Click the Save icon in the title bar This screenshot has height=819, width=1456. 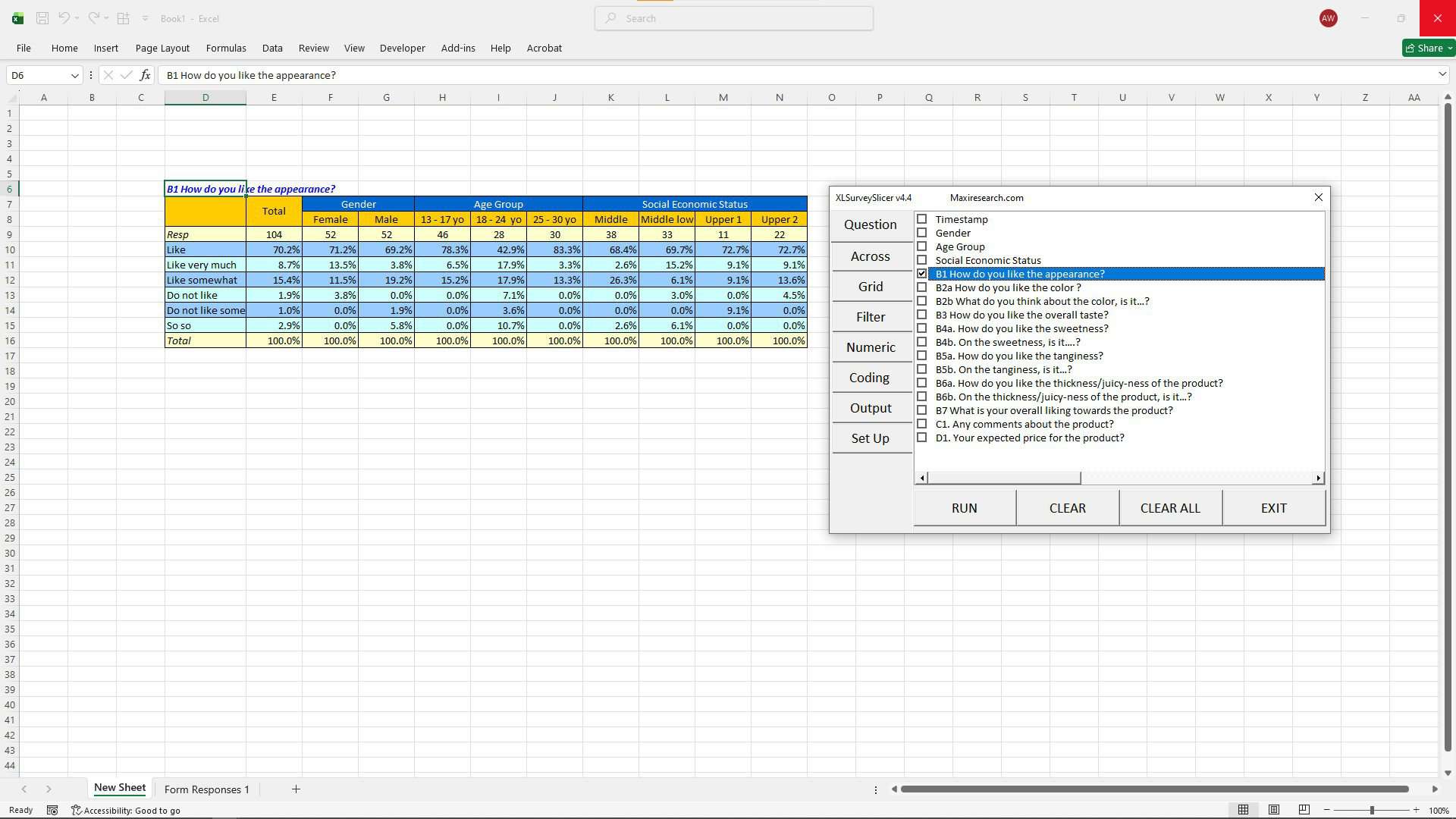[42, 18]
